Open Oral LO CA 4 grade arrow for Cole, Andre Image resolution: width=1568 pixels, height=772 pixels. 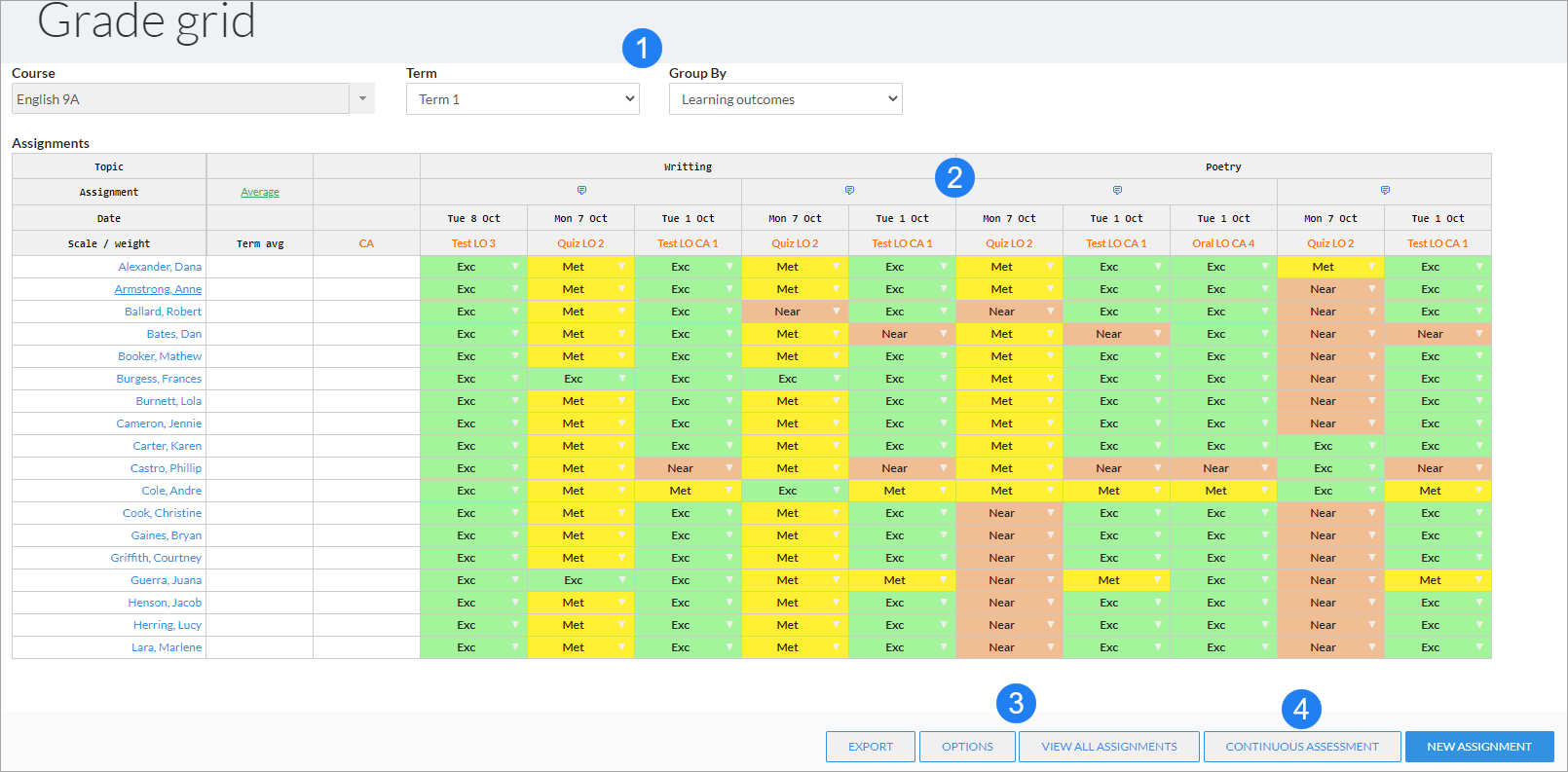coord(1265,491)
